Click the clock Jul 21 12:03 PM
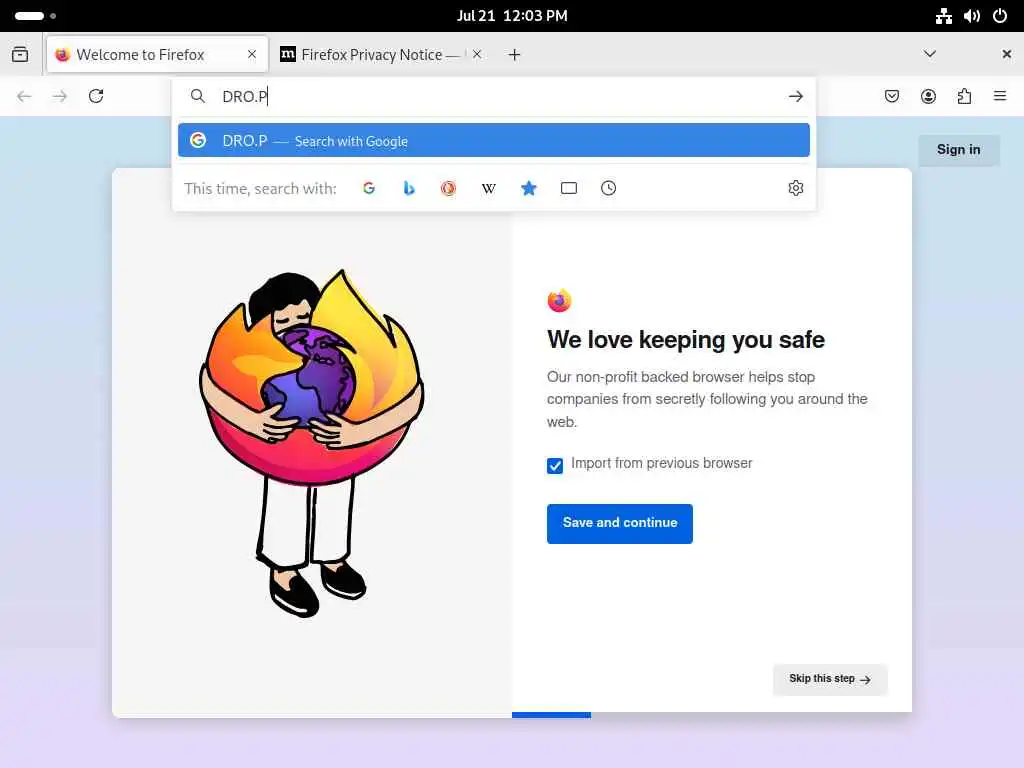1024x768 pixels. pos(512,16)
